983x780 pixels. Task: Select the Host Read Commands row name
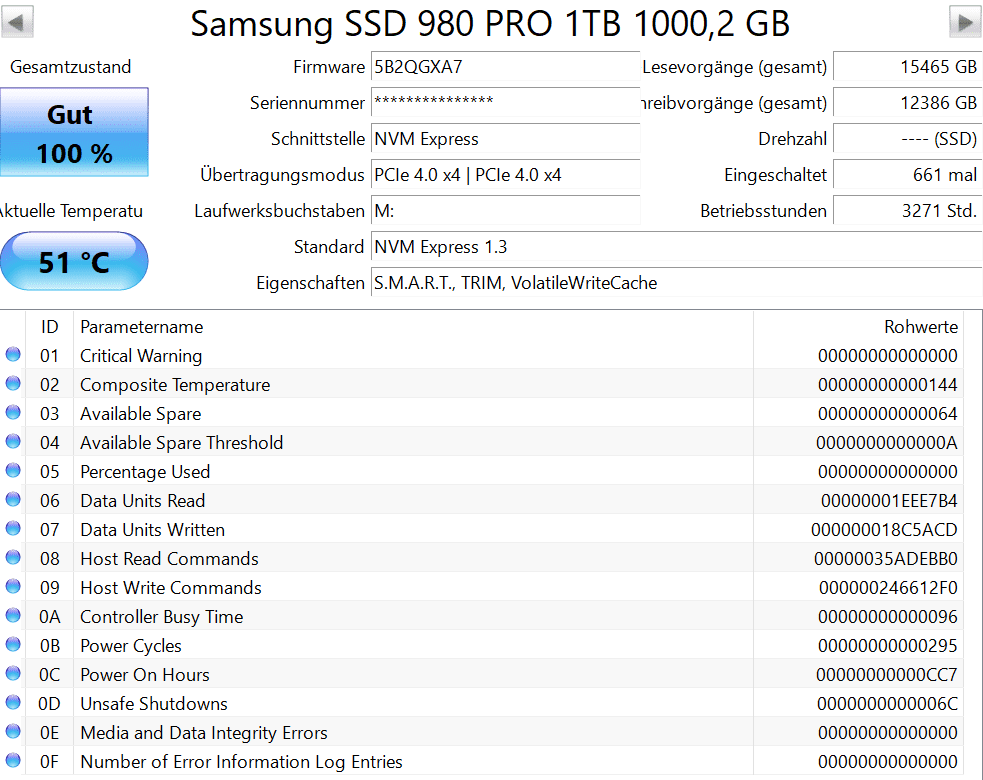click(x=169, y=559)
